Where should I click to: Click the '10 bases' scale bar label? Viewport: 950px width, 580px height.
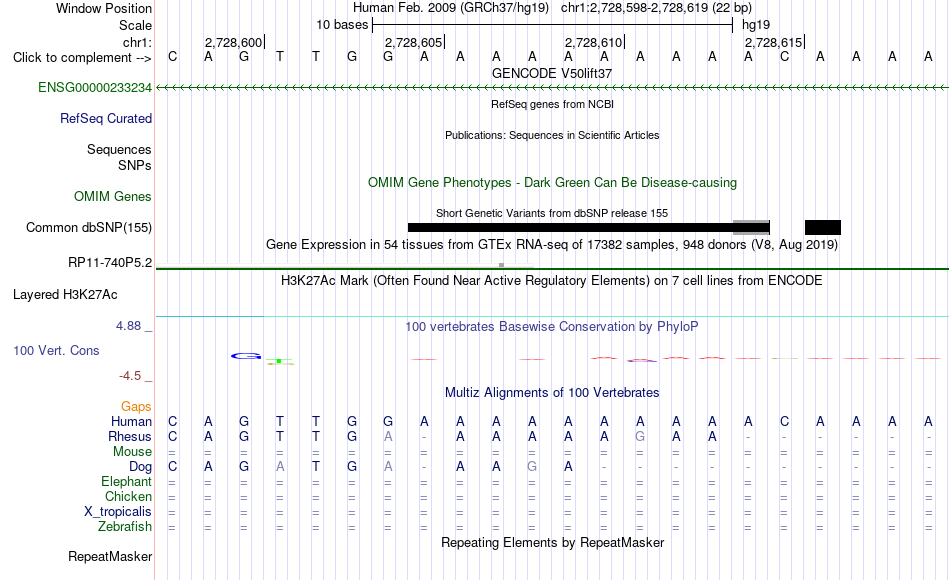click(342, 25)
